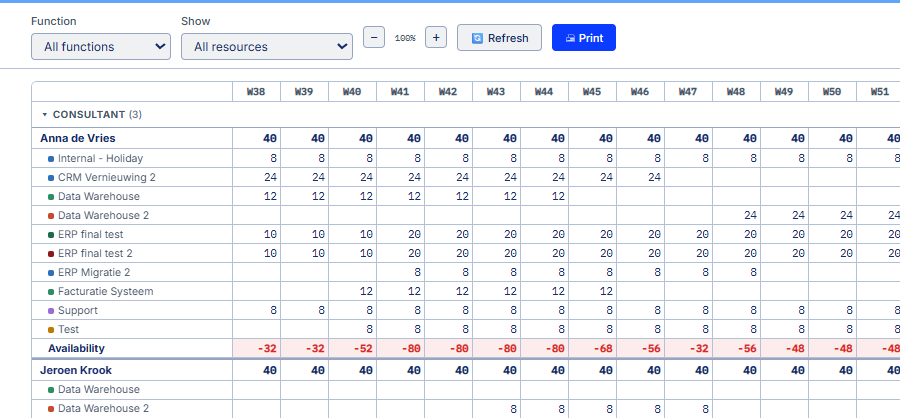
Task: Click the blue marker for Internal - Holiday
Action: coord(51,159)
